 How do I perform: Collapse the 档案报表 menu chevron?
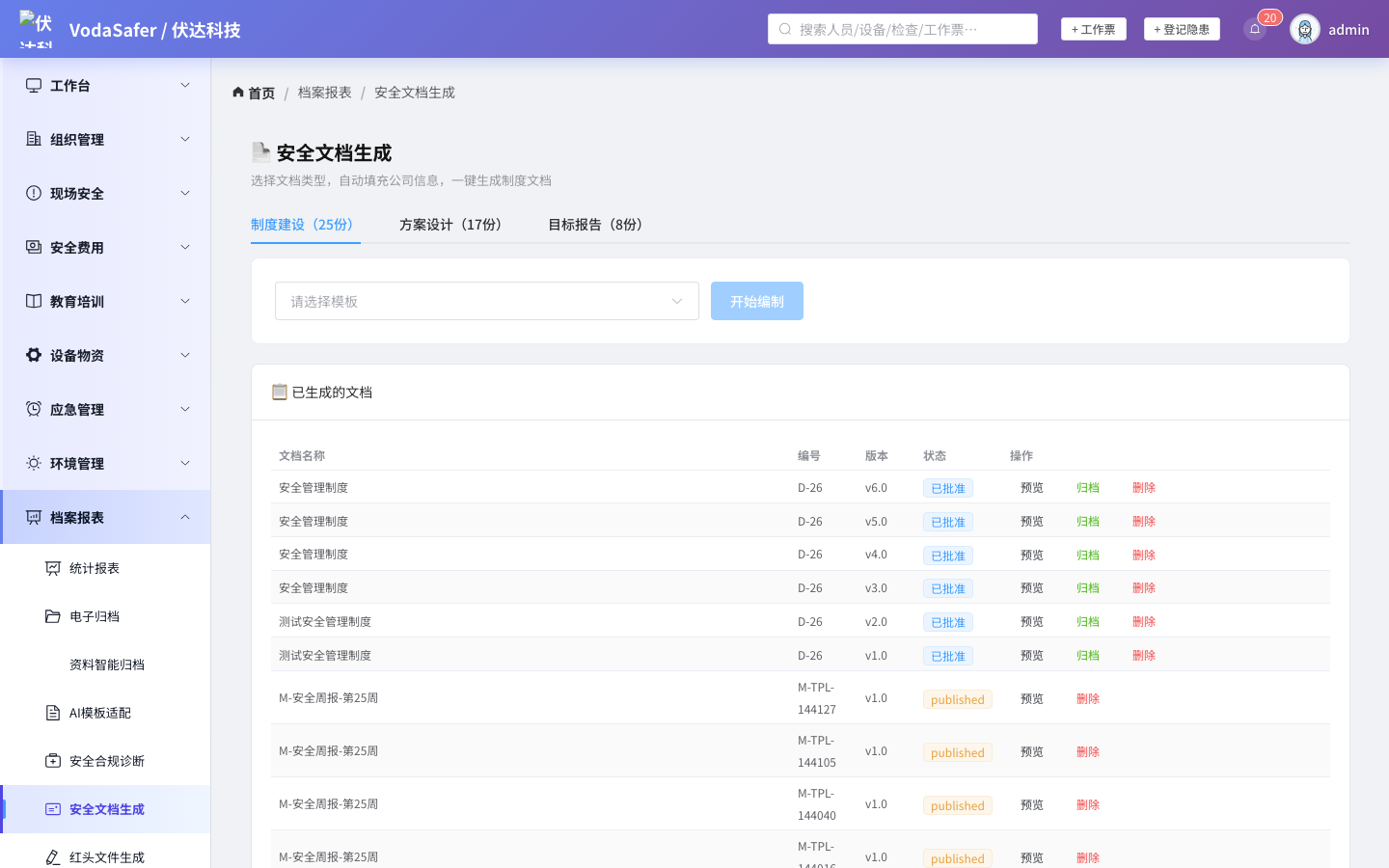point(185,517)
